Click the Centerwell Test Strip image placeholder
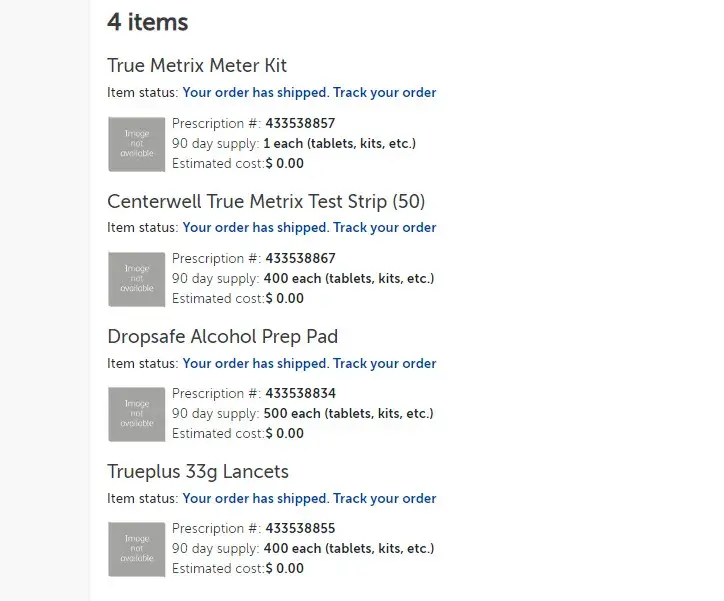Image resolution: width=724 pixels, height=601 pixels. (x=137, y=279)
